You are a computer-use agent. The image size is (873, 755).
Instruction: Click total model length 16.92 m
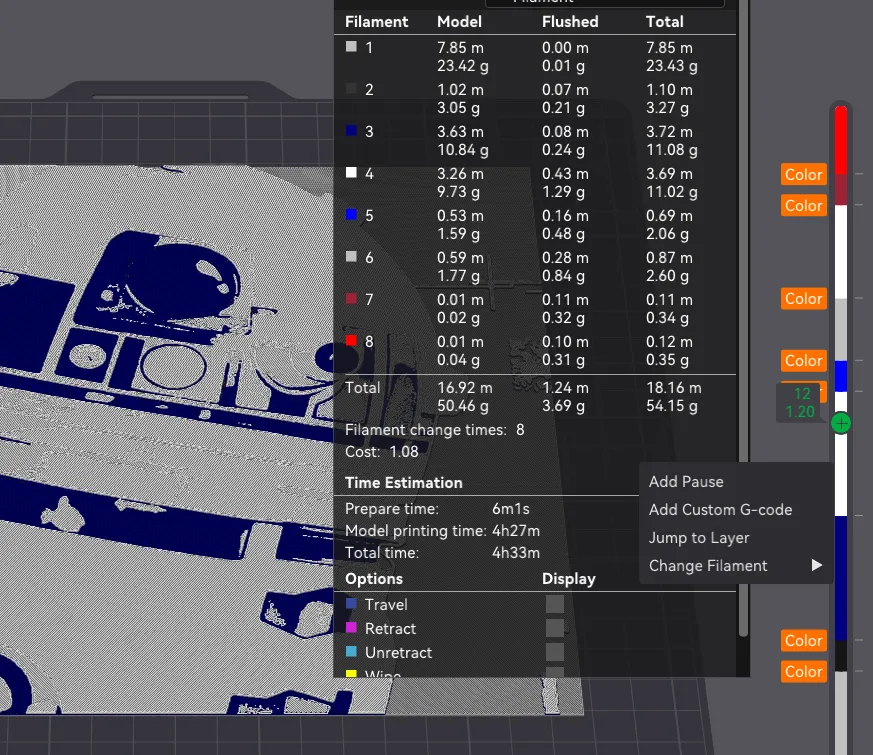(464, 388)
